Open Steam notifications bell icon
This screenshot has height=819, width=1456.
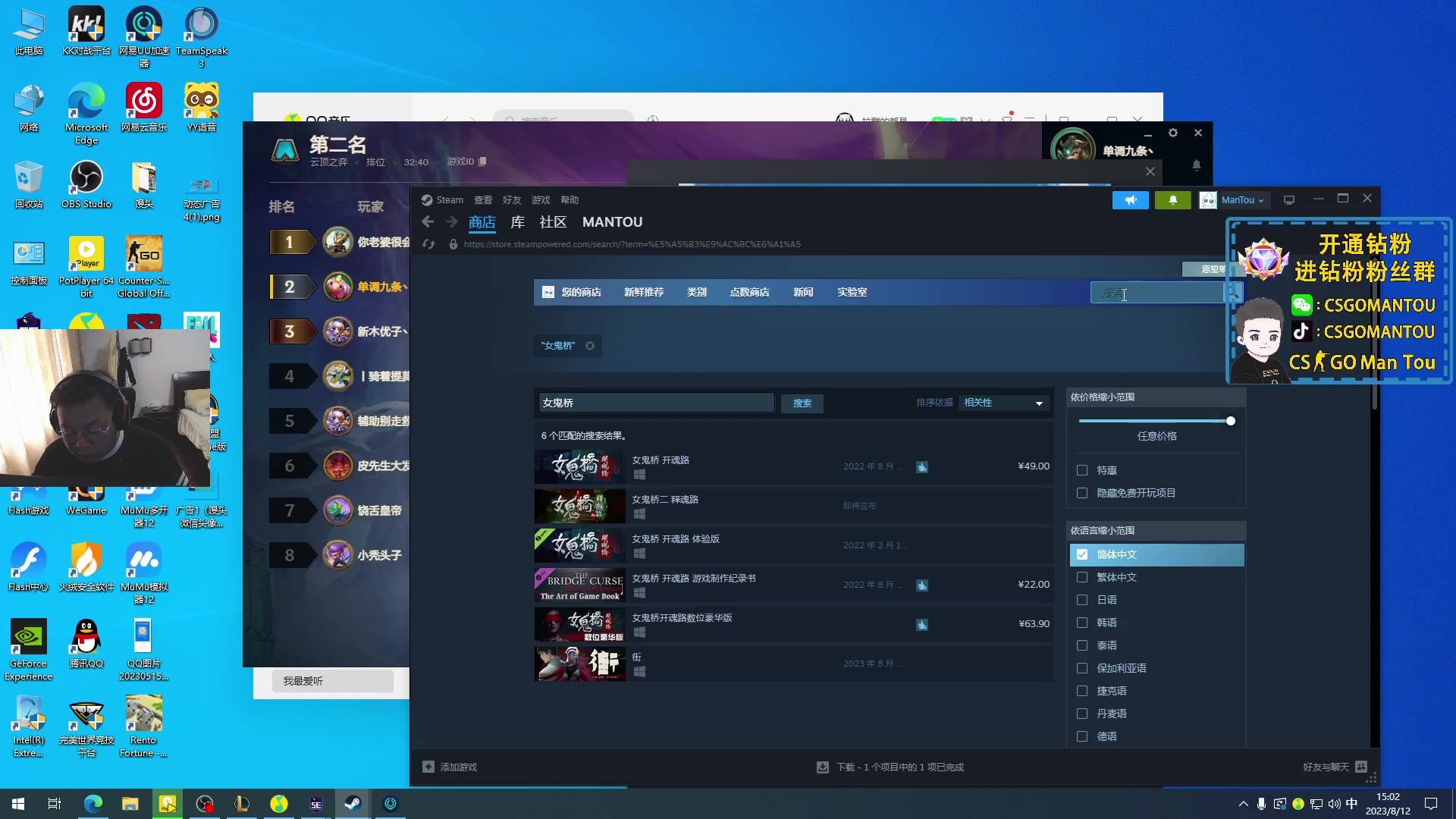(x=1172, y=199)
